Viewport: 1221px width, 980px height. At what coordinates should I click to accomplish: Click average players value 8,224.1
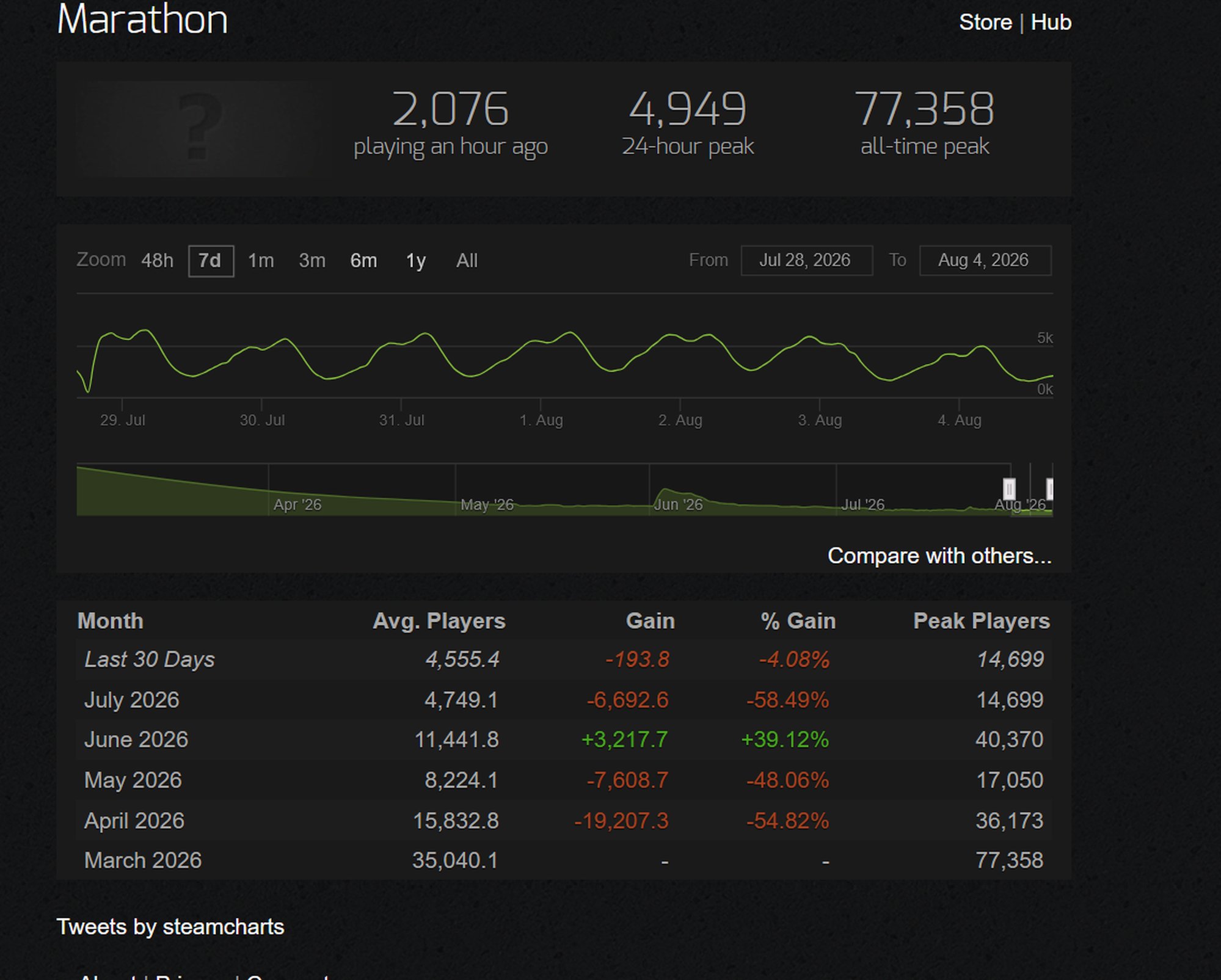462,780
